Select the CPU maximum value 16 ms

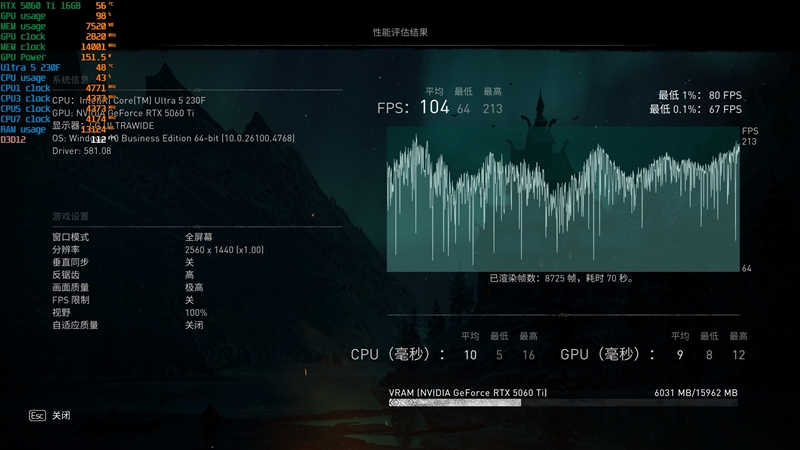coord(529,355)
